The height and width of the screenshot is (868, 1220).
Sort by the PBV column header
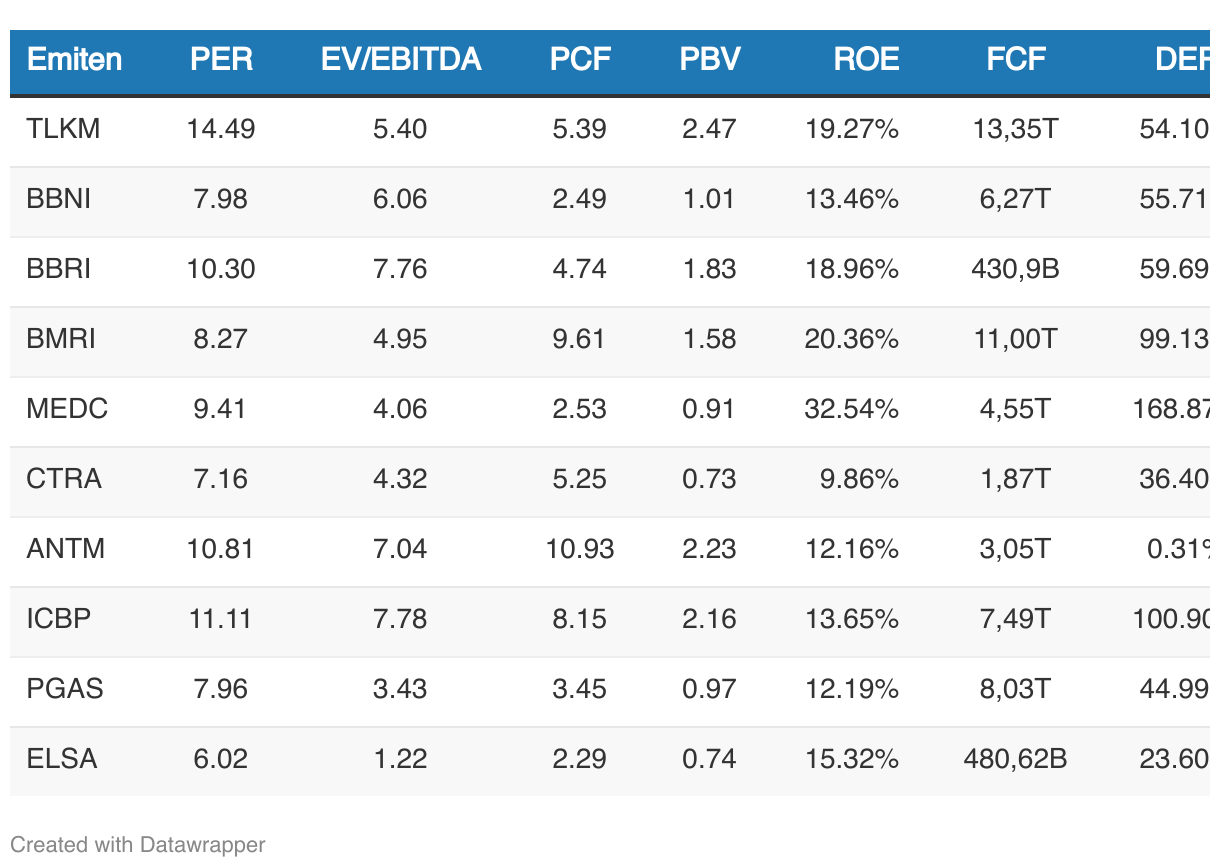710,60
